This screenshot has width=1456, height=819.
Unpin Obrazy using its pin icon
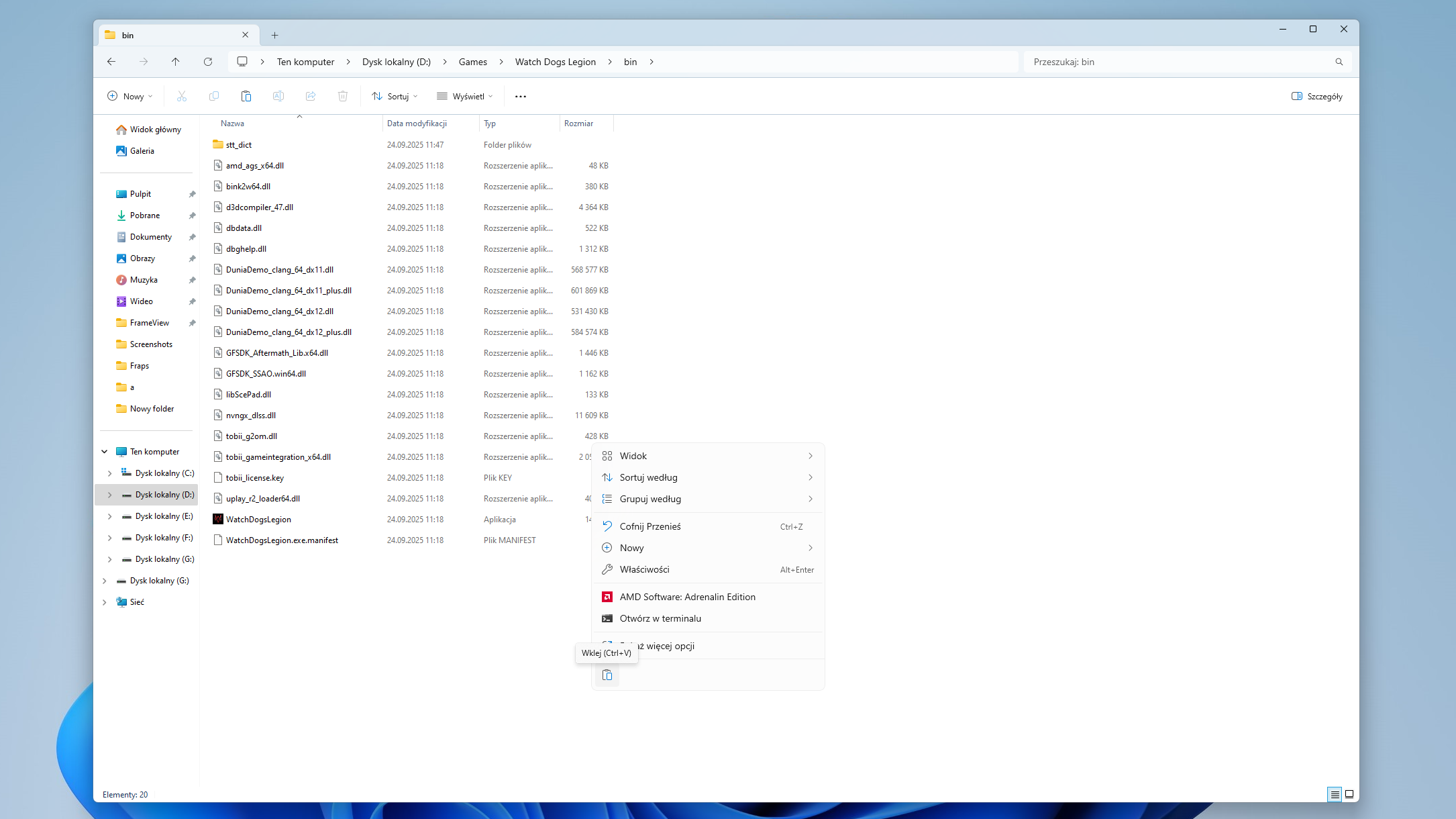(192, 258)
